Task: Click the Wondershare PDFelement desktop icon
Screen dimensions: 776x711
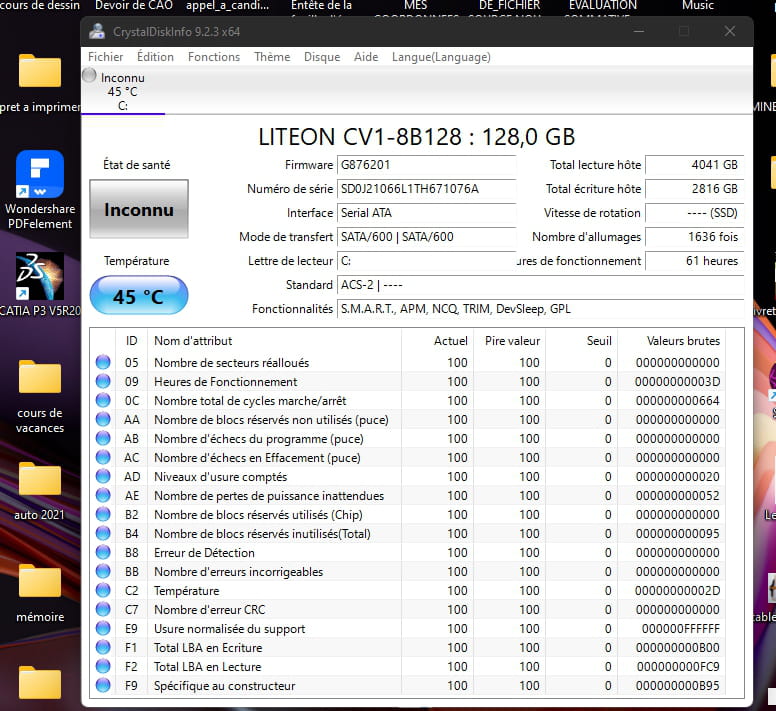Action: (40, 175)
